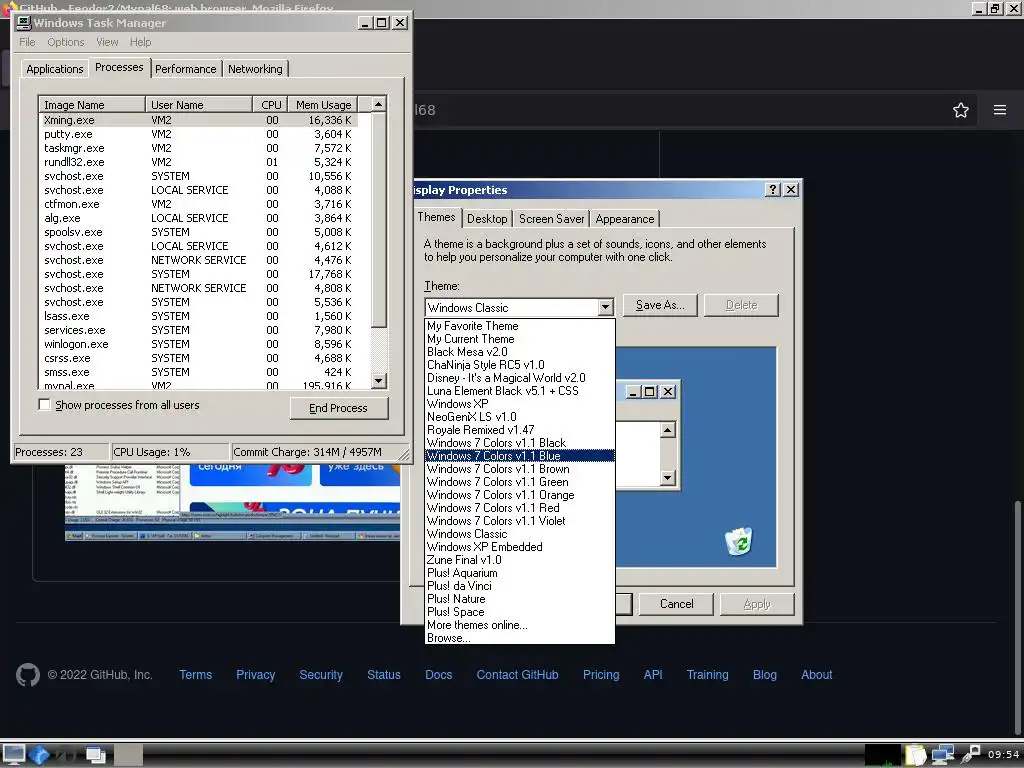Image resolution: width=1024 pixels, height=768 pixels.
Task: Open the Pricing footer link
Action: pyautogui.click(x=601, y=675)
